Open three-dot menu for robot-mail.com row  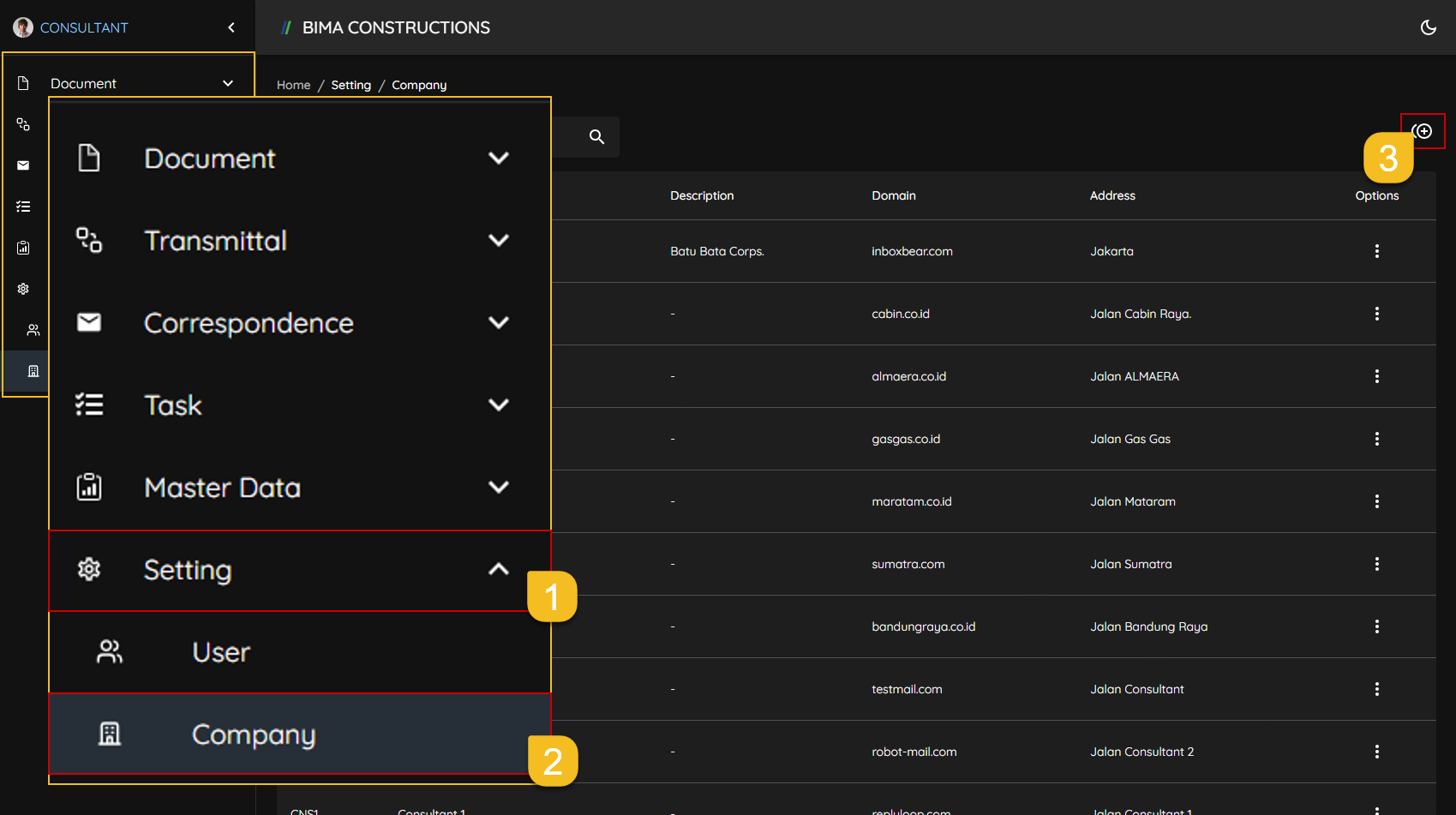point(1376,752)
